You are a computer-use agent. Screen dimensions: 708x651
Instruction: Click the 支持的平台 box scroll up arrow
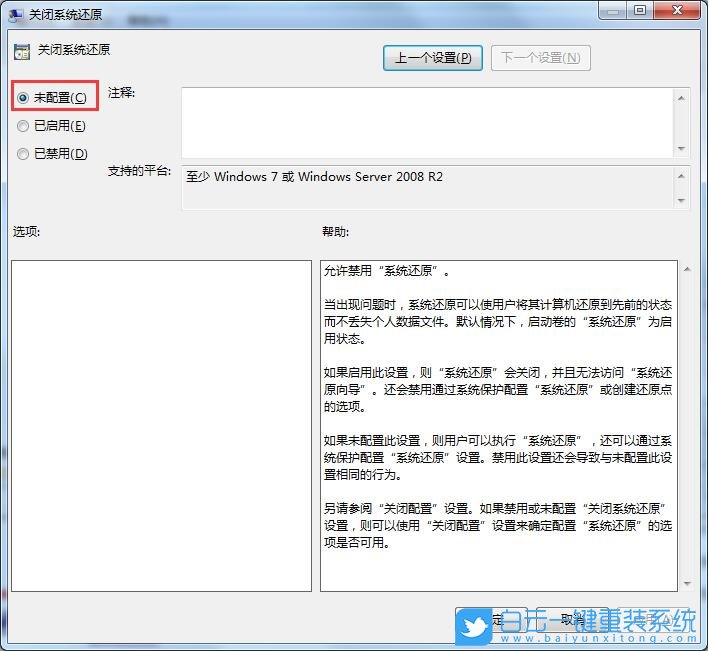point(681,176)
